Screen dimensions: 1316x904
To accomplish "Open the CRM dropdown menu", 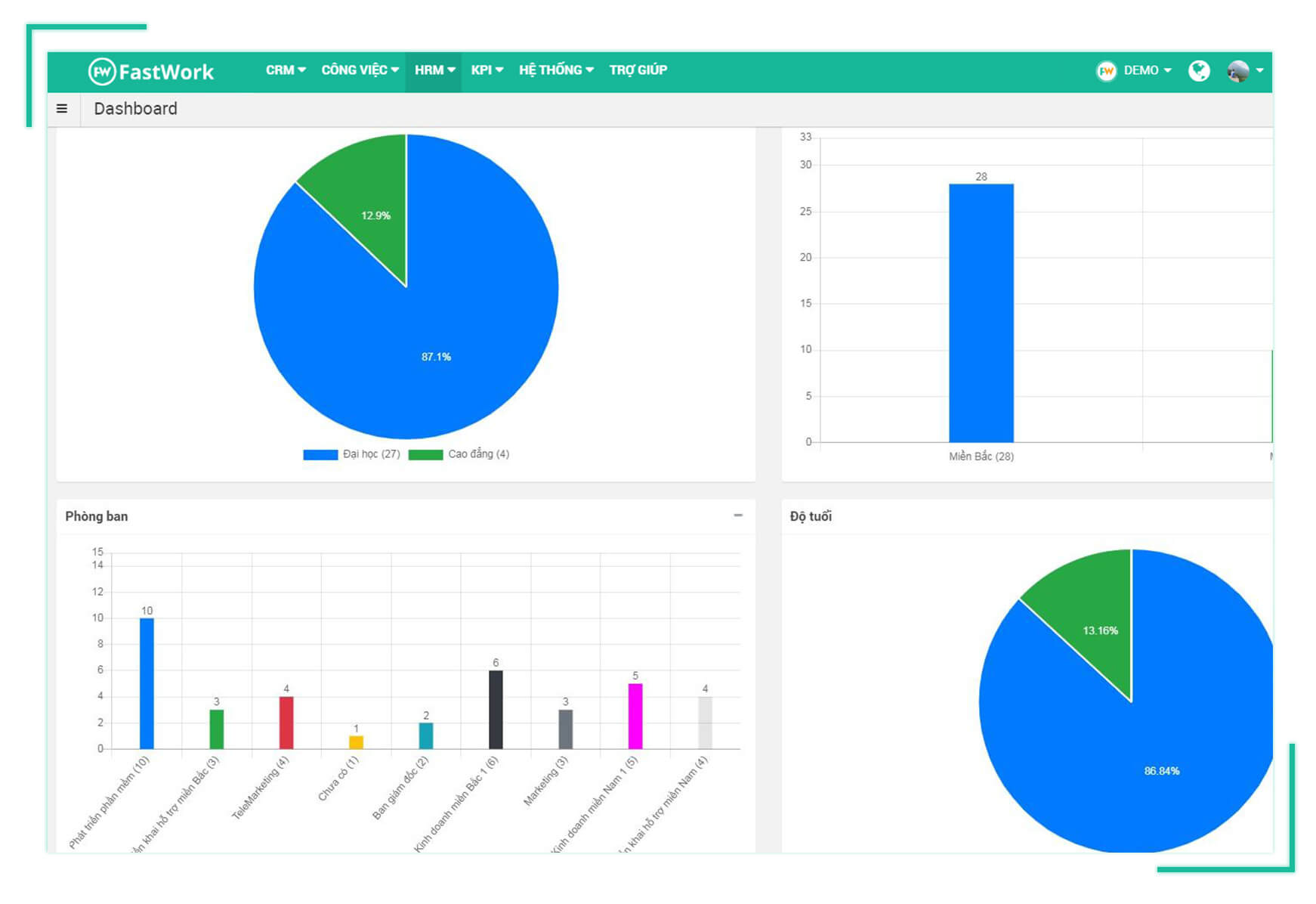I will (x=285, y=70).
